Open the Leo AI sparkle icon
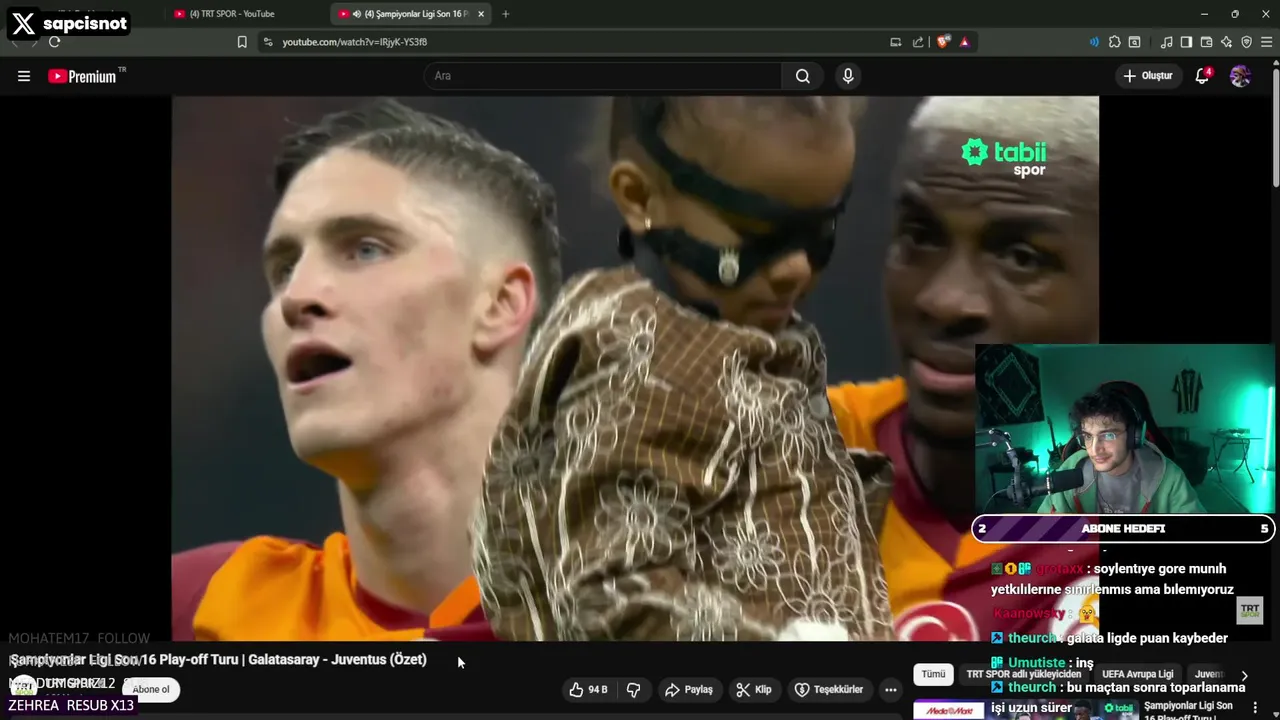Screen dimensions: 1280x720 click(1226, 42)
